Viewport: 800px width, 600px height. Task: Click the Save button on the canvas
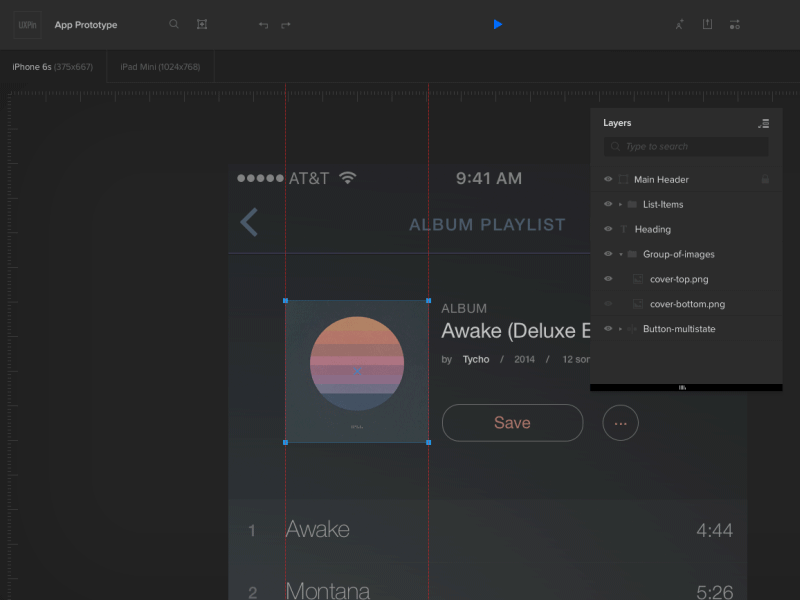512,422
